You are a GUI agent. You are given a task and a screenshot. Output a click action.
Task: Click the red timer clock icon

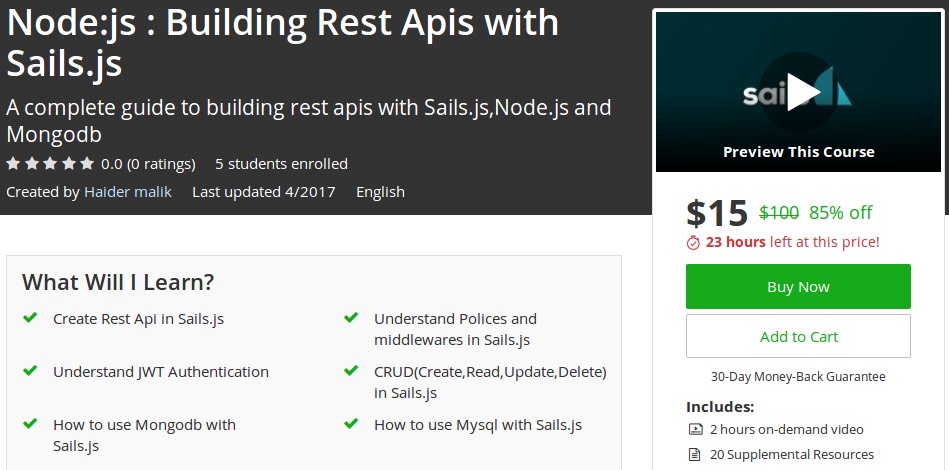693,242
